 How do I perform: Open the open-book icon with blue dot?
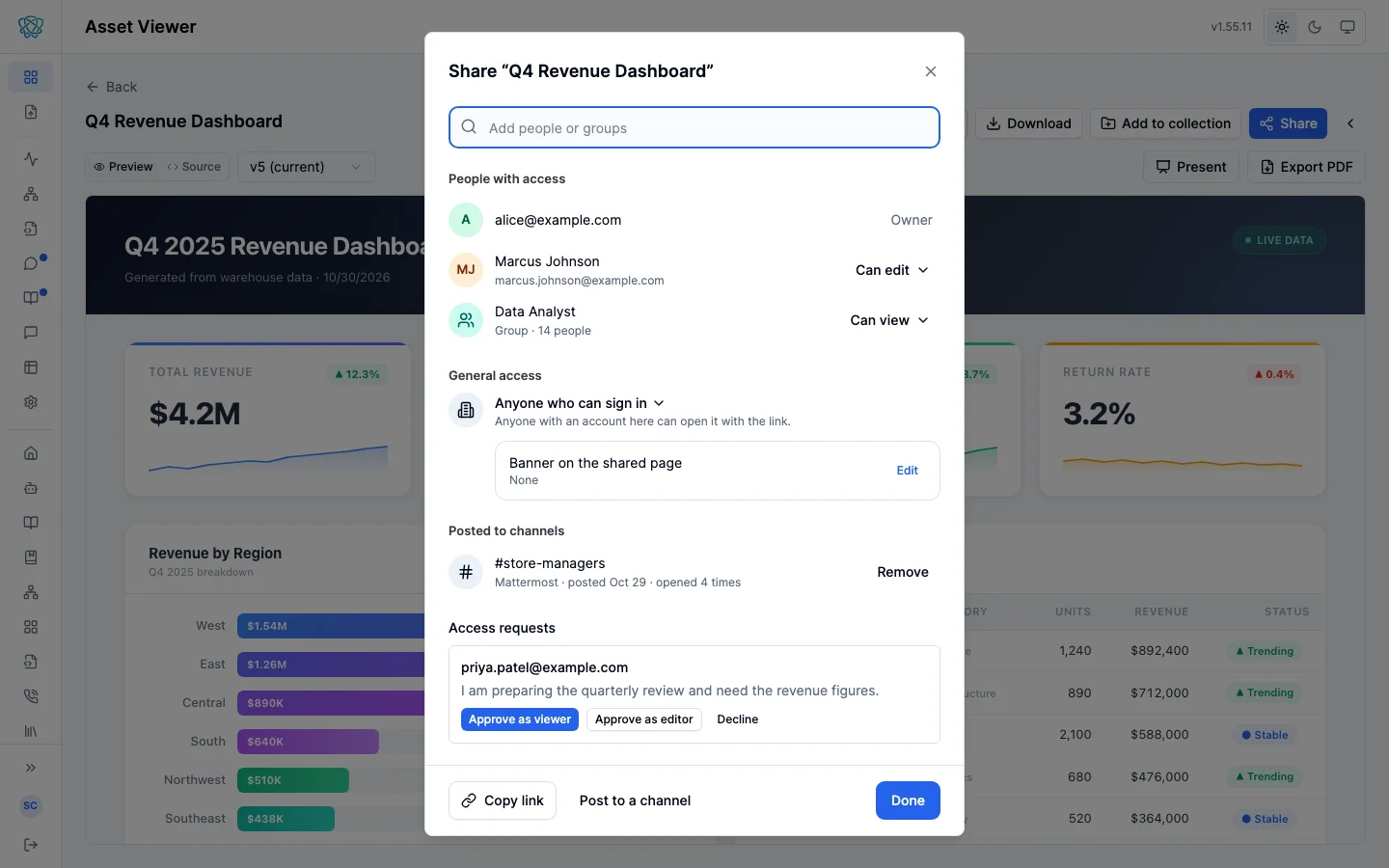pos(31,298)
